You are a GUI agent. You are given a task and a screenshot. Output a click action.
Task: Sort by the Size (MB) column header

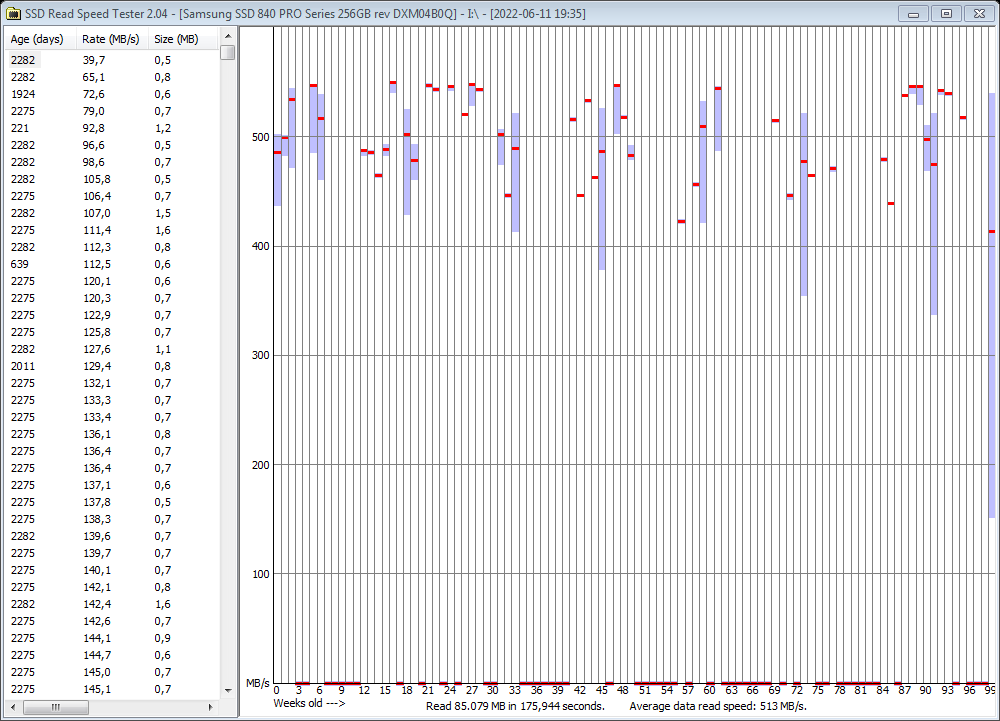[184, 39]
